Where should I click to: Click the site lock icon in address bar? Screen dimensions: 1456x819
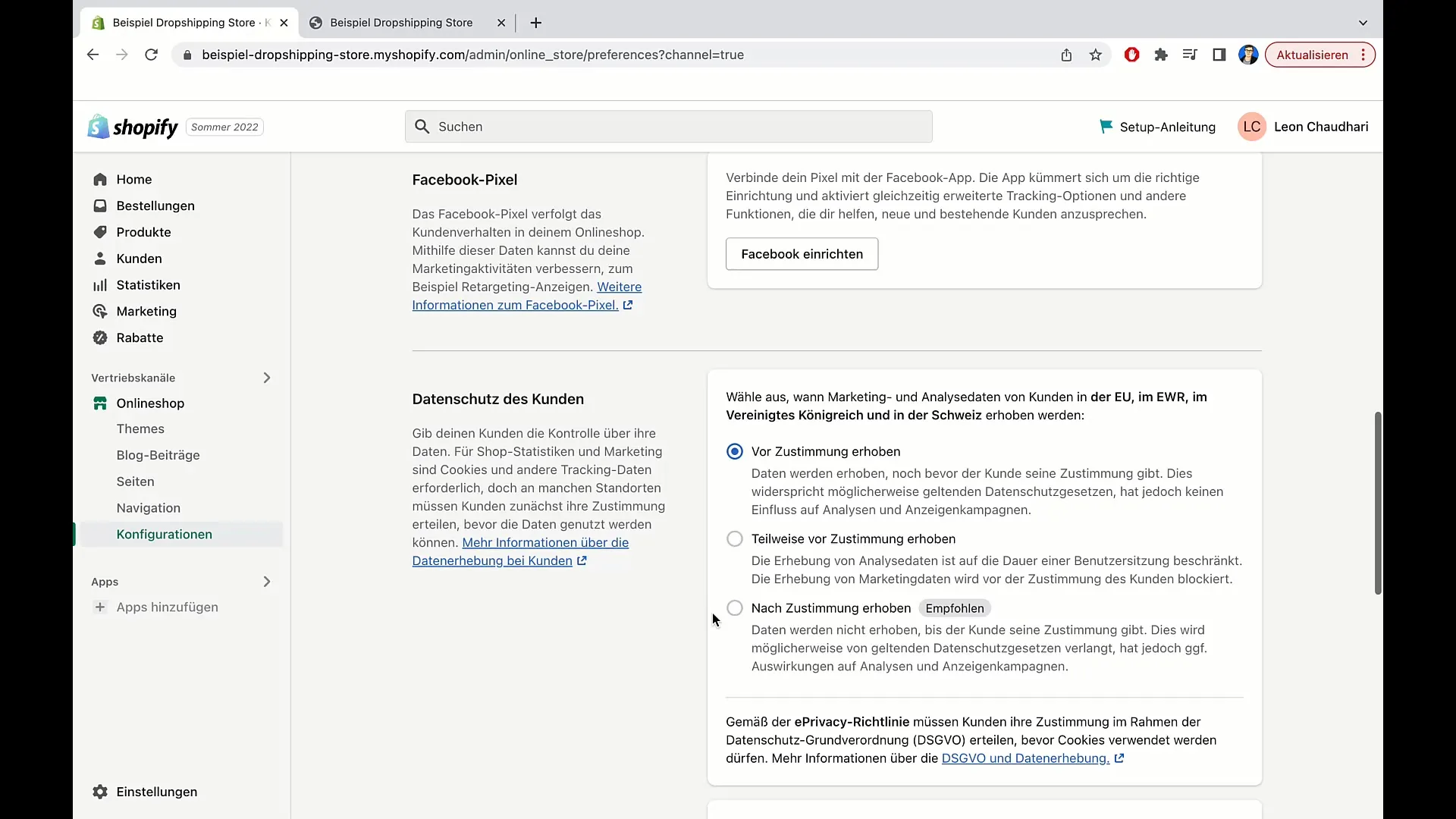(x=187, y=55)
